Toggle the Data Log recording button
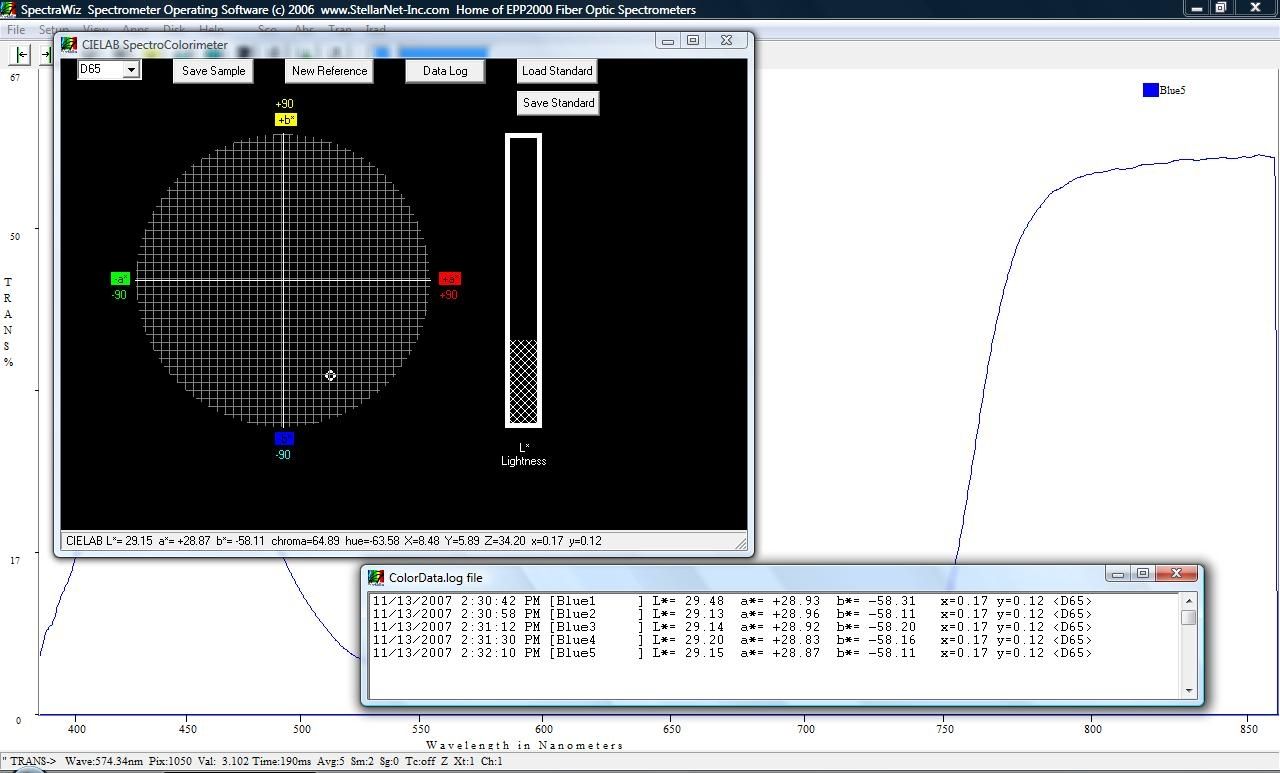 tap(444, 70)
